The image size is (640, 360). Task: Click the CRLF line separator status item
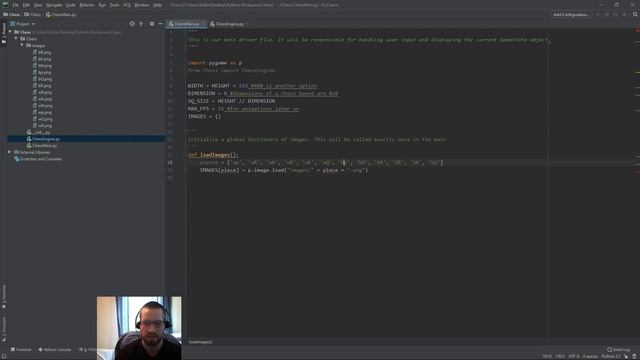tap(560, 356)
